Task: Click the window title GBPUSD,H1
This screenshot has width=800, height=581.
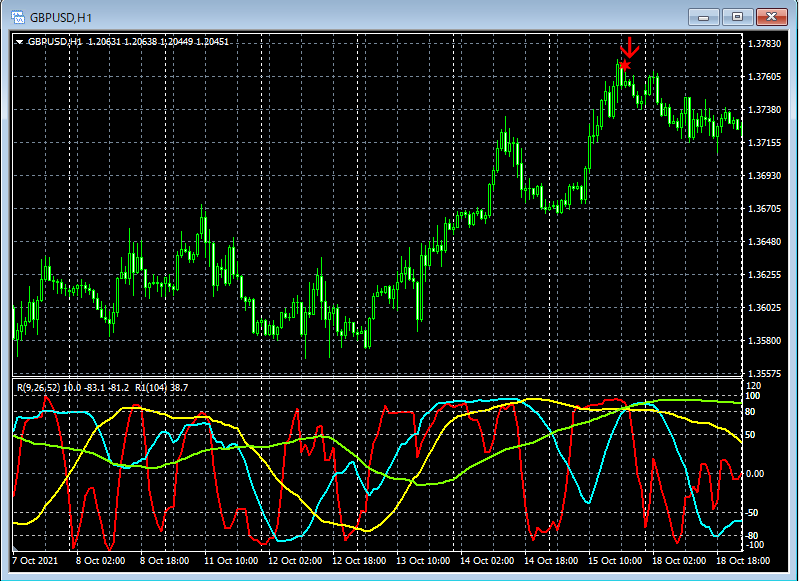Action: click(61, 18)
